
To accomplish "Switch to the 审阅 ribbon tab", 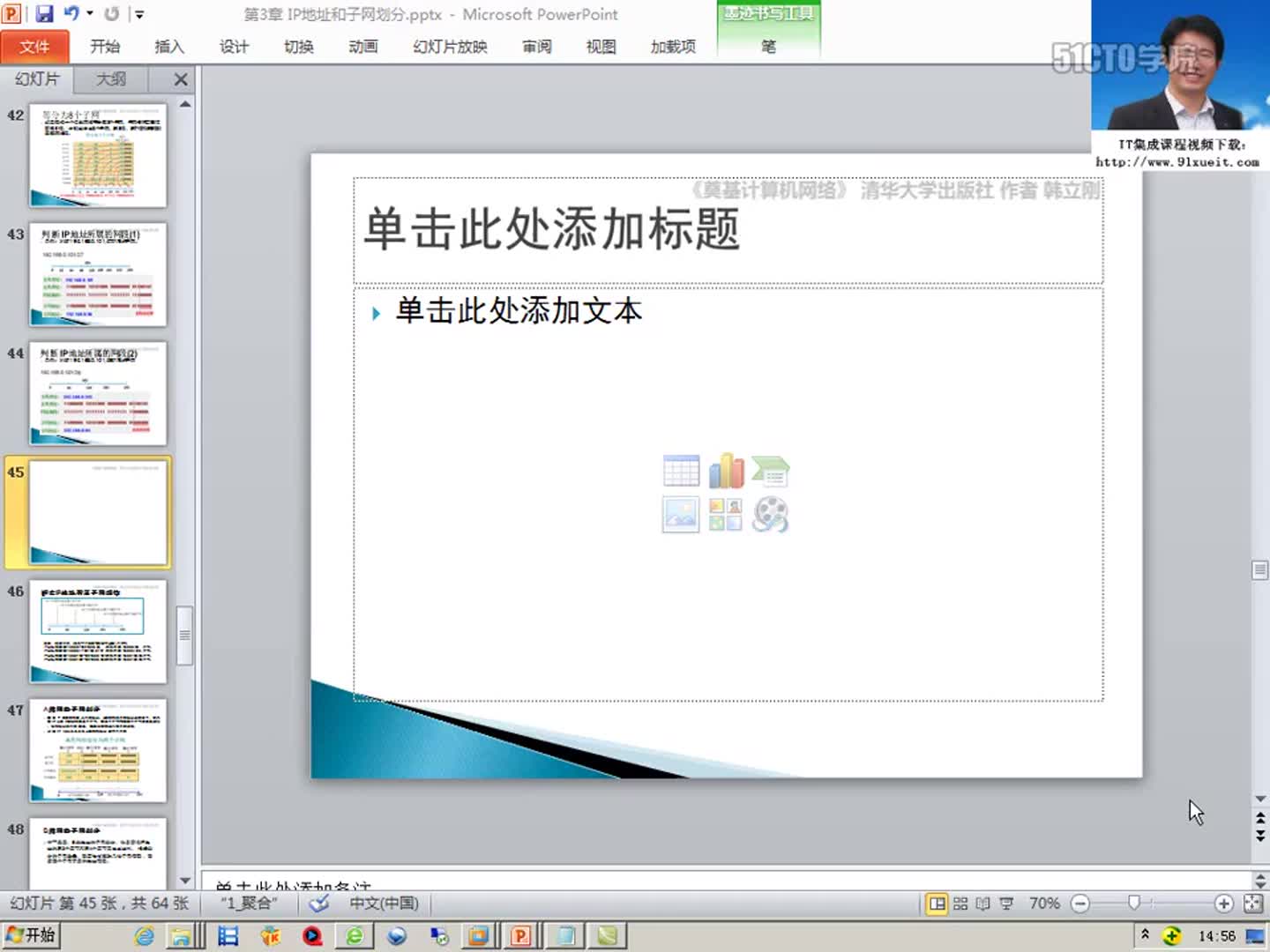I will click(537, 47).
